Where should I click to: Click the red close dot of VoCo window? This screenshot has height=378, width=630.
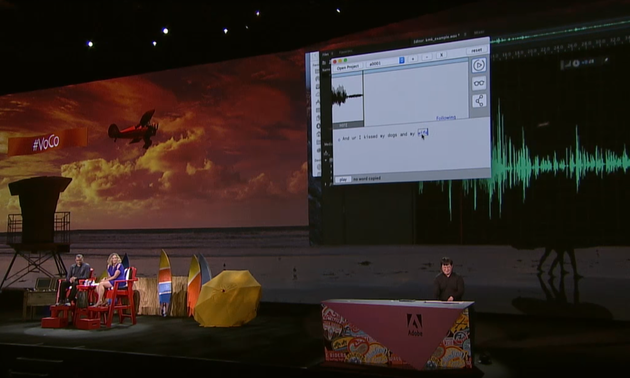coord(335,61)
